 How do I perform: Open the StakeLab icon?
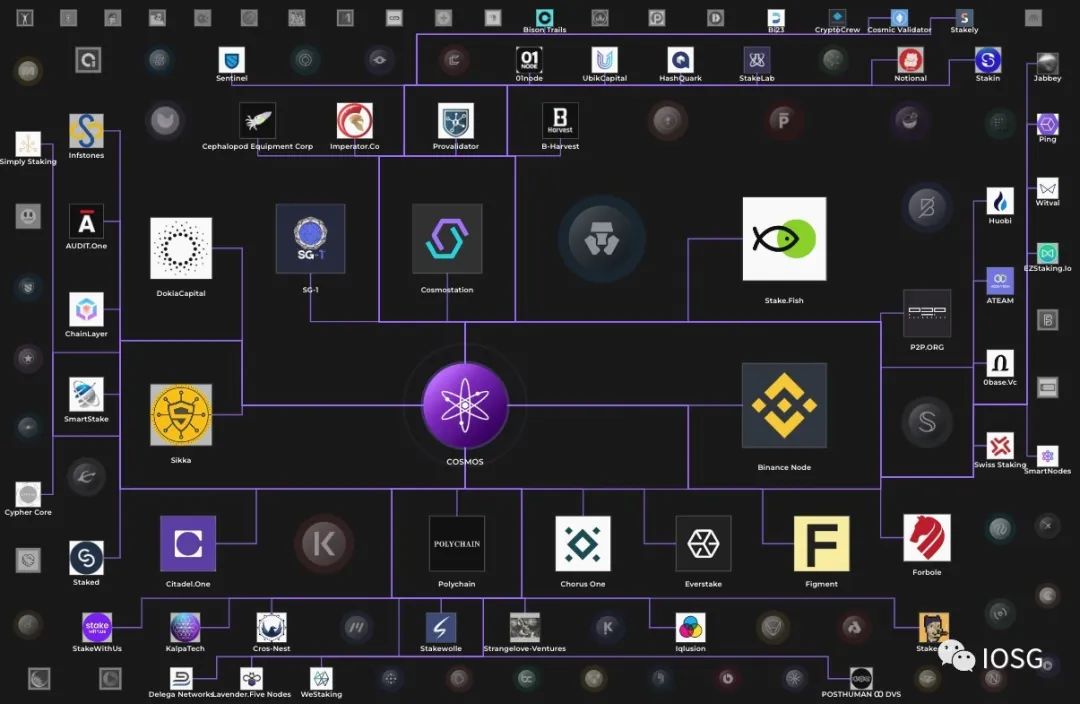756,60
